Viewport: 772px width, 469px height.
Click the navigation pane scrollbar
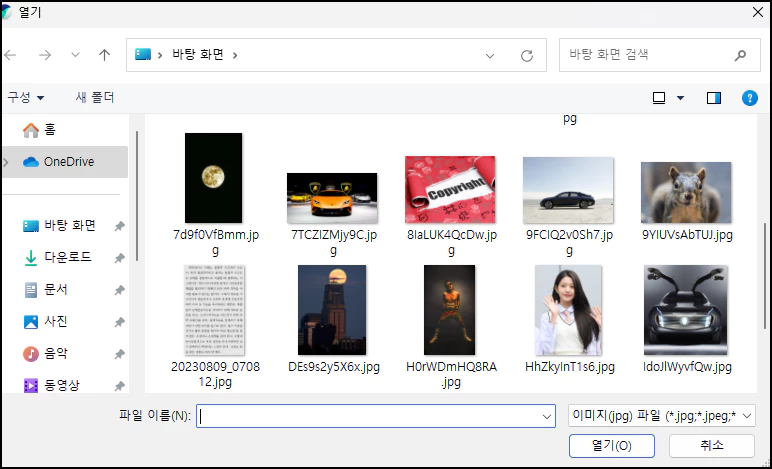coord(137,195)
